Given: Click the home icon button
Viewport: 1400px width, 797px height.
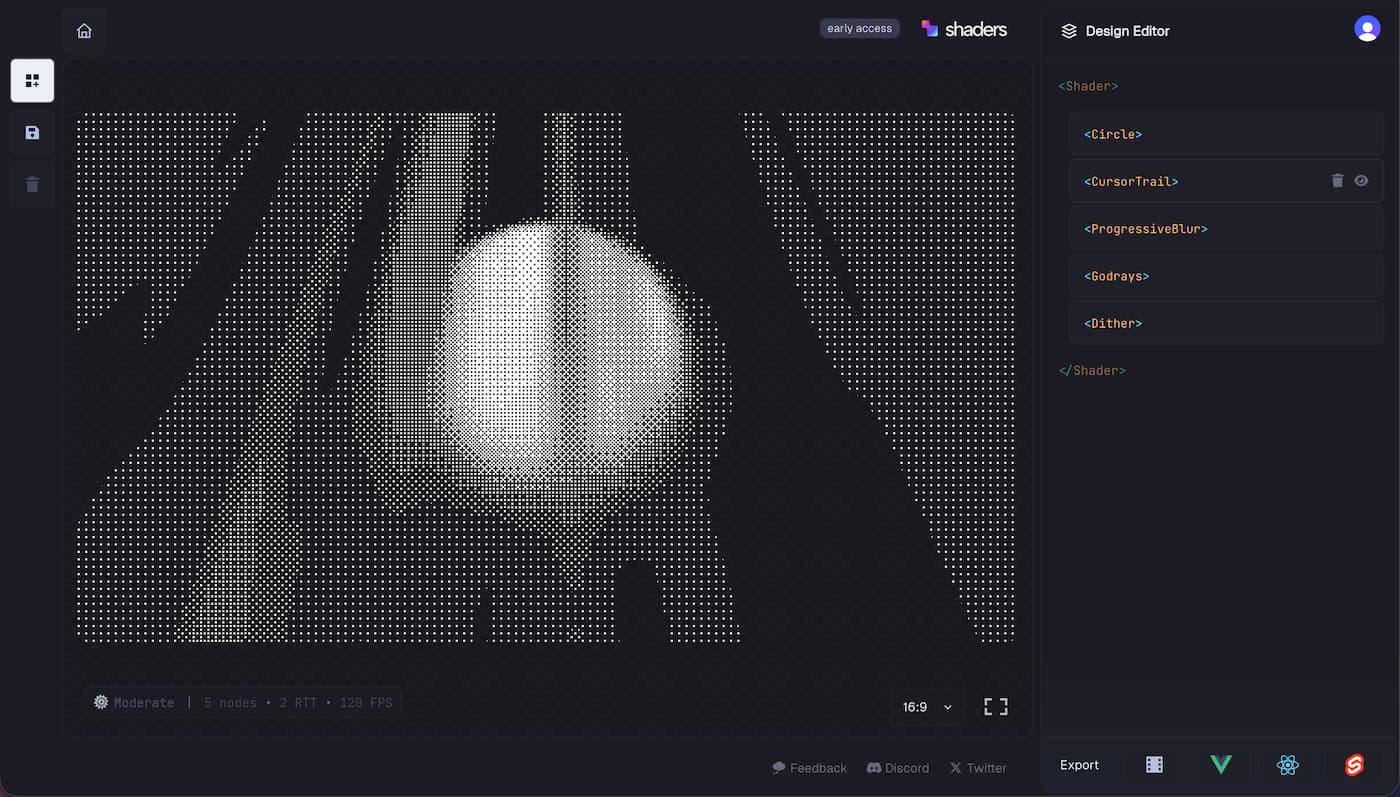Looking at the screenshot, I should 84,31.
